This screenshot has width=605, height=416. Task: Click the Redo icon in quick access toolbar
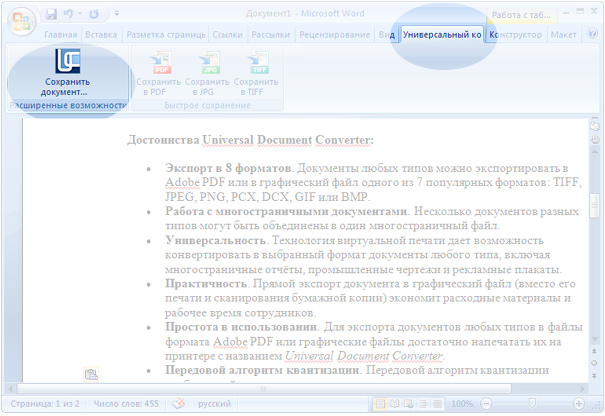click(94, 14)
